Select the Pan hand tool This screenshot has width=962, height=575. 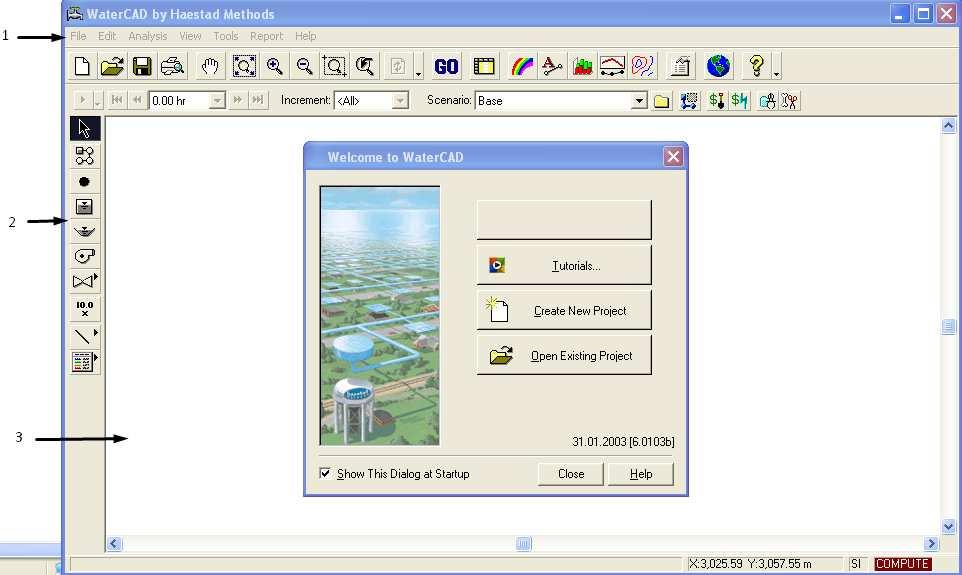pos(210,66)
